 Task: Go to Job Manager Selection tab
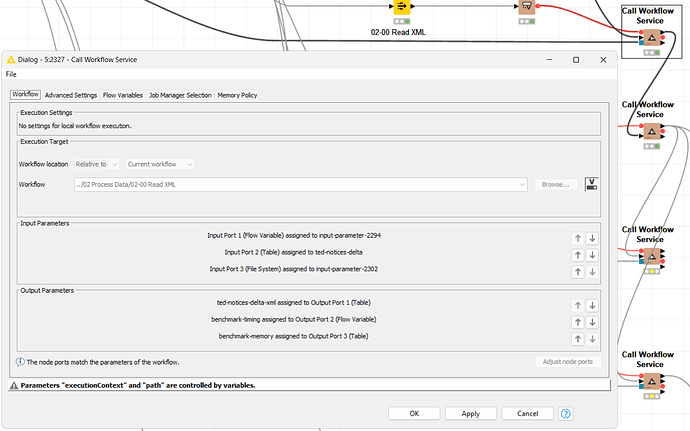180,95
